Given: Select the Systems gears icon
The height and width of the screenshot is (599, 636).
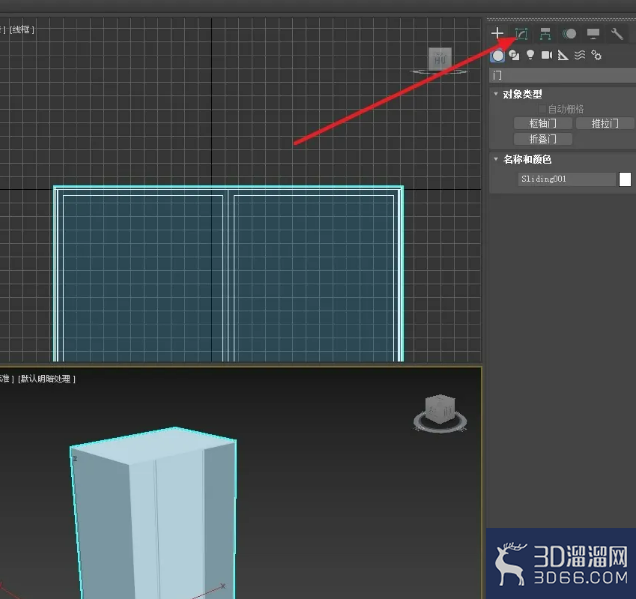Looking at the screenshot, I should (596, 55).
